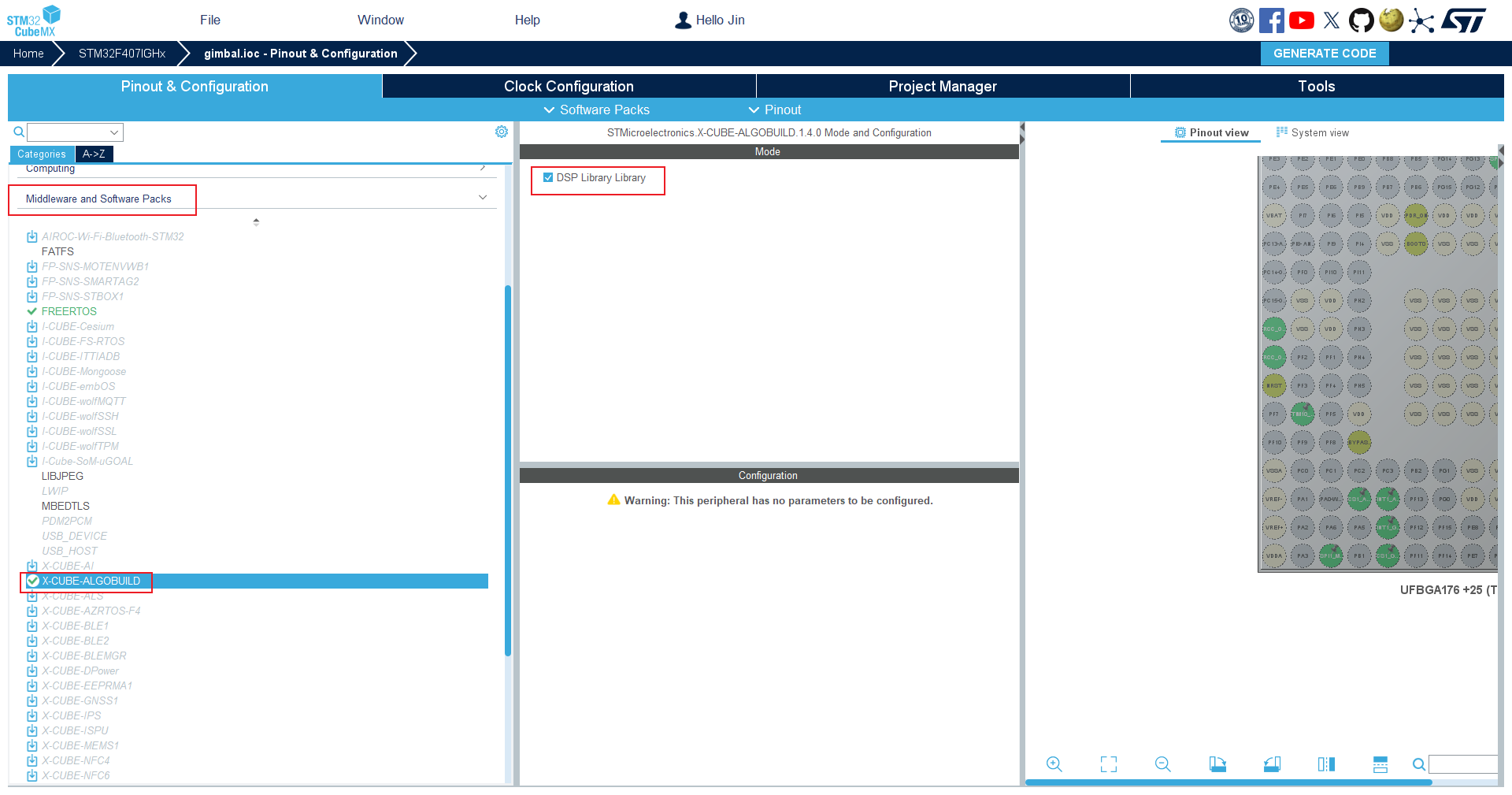Rotate the chip view counter-clockwise

coord(1272,764)
